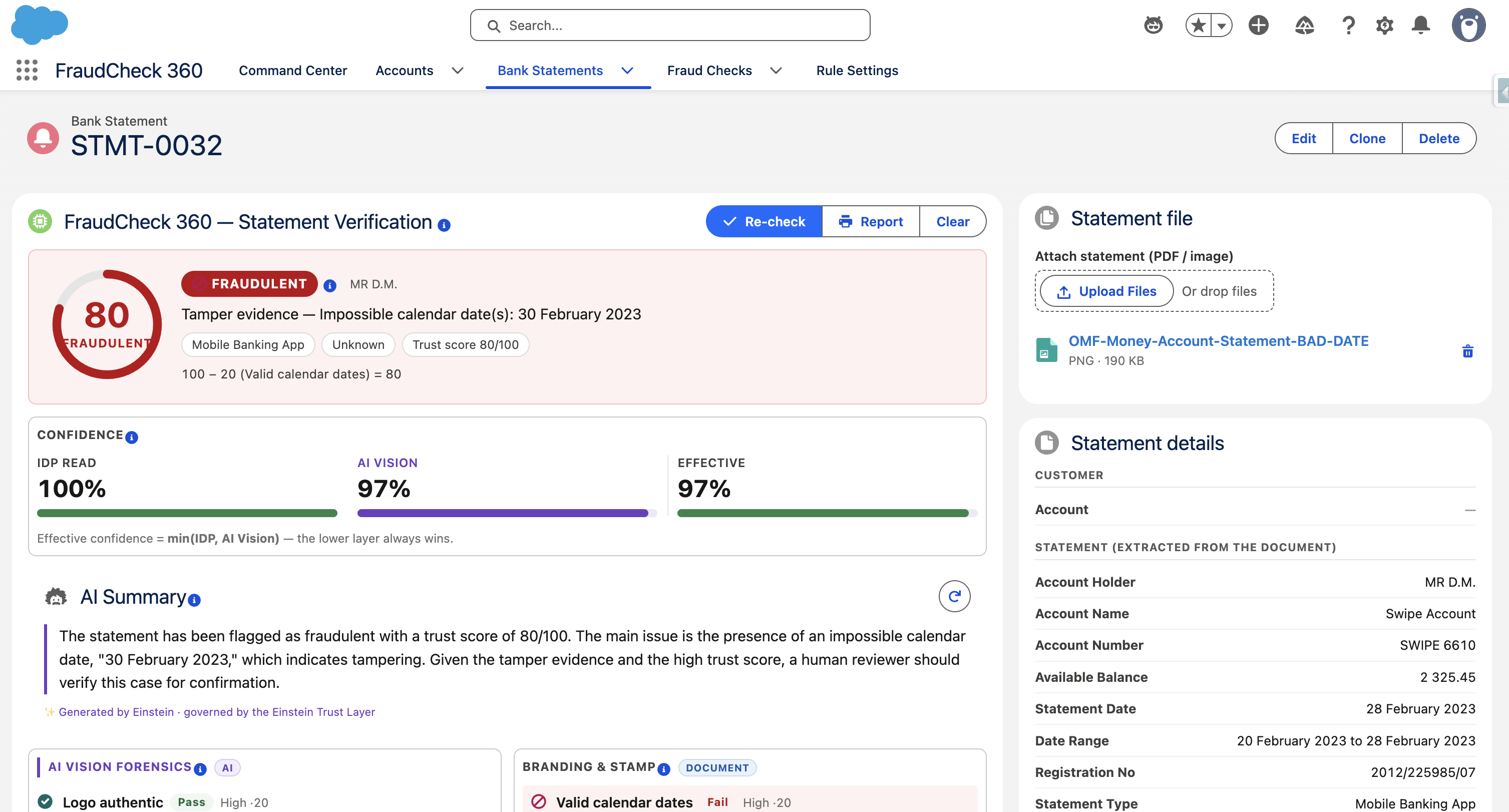Open the Fraud Checks tab

709,70
